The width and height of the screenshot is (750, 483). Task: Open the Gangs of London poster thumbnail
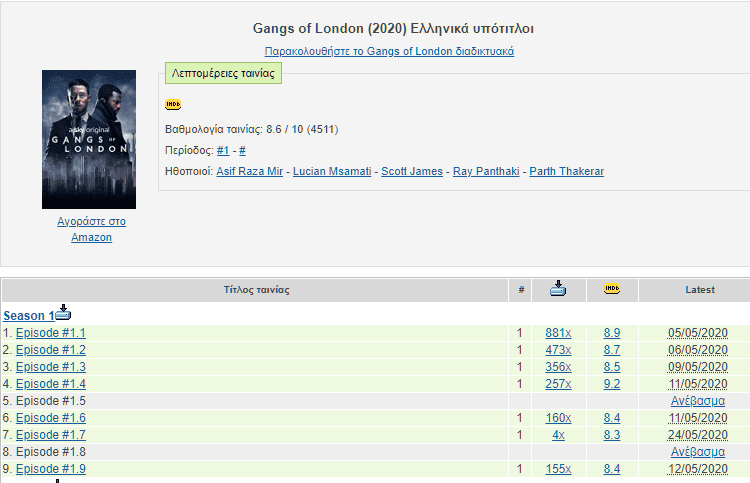(89, 139)
